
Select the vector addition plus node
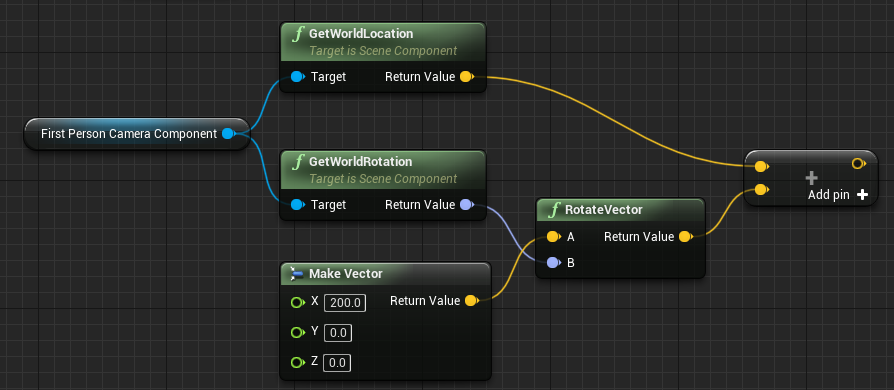point(811,178)
